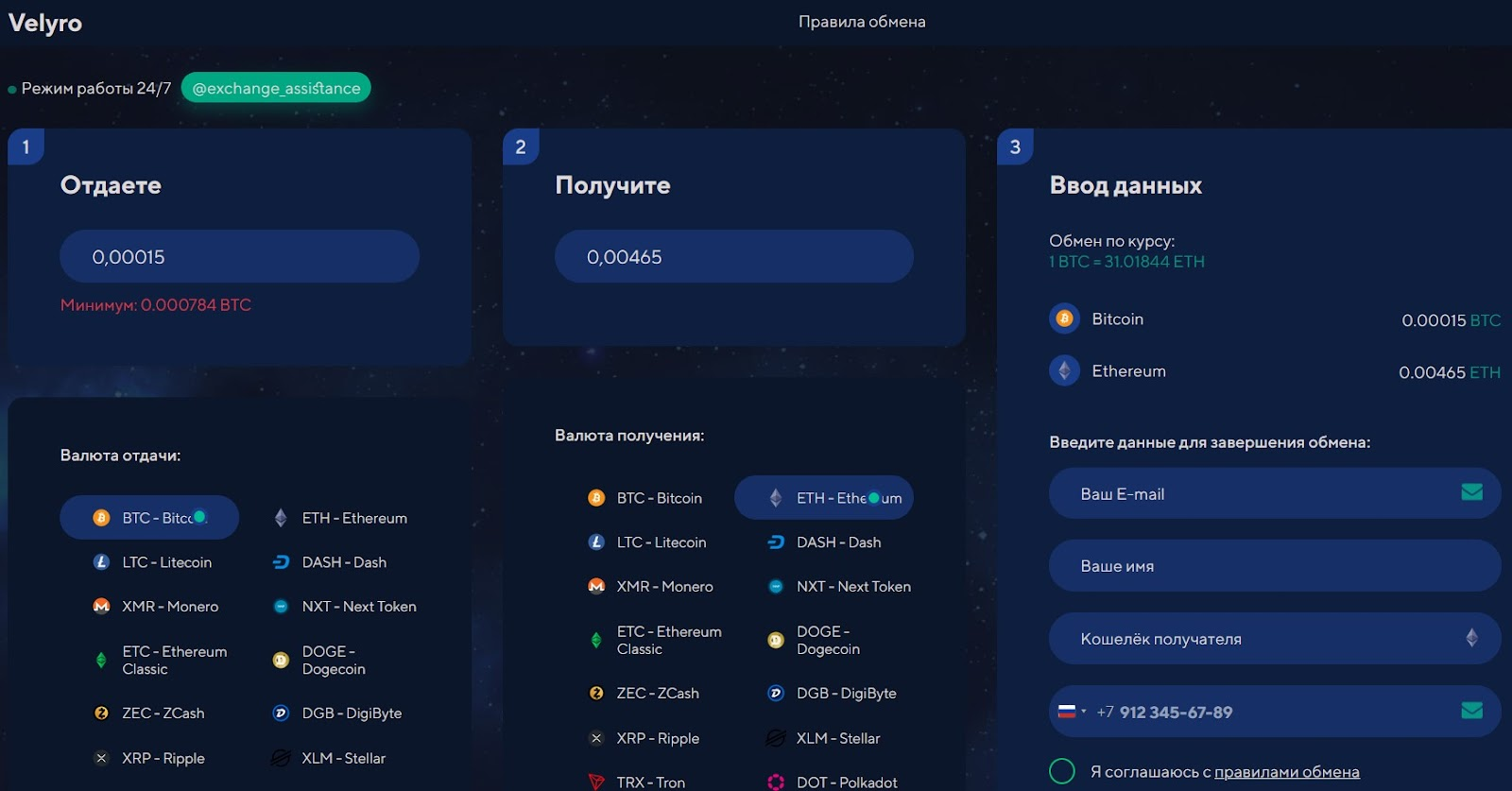Choose ETH - Ethereum as the currency to receive
This screenshot has width=1512, height=791.
[824, 498]
